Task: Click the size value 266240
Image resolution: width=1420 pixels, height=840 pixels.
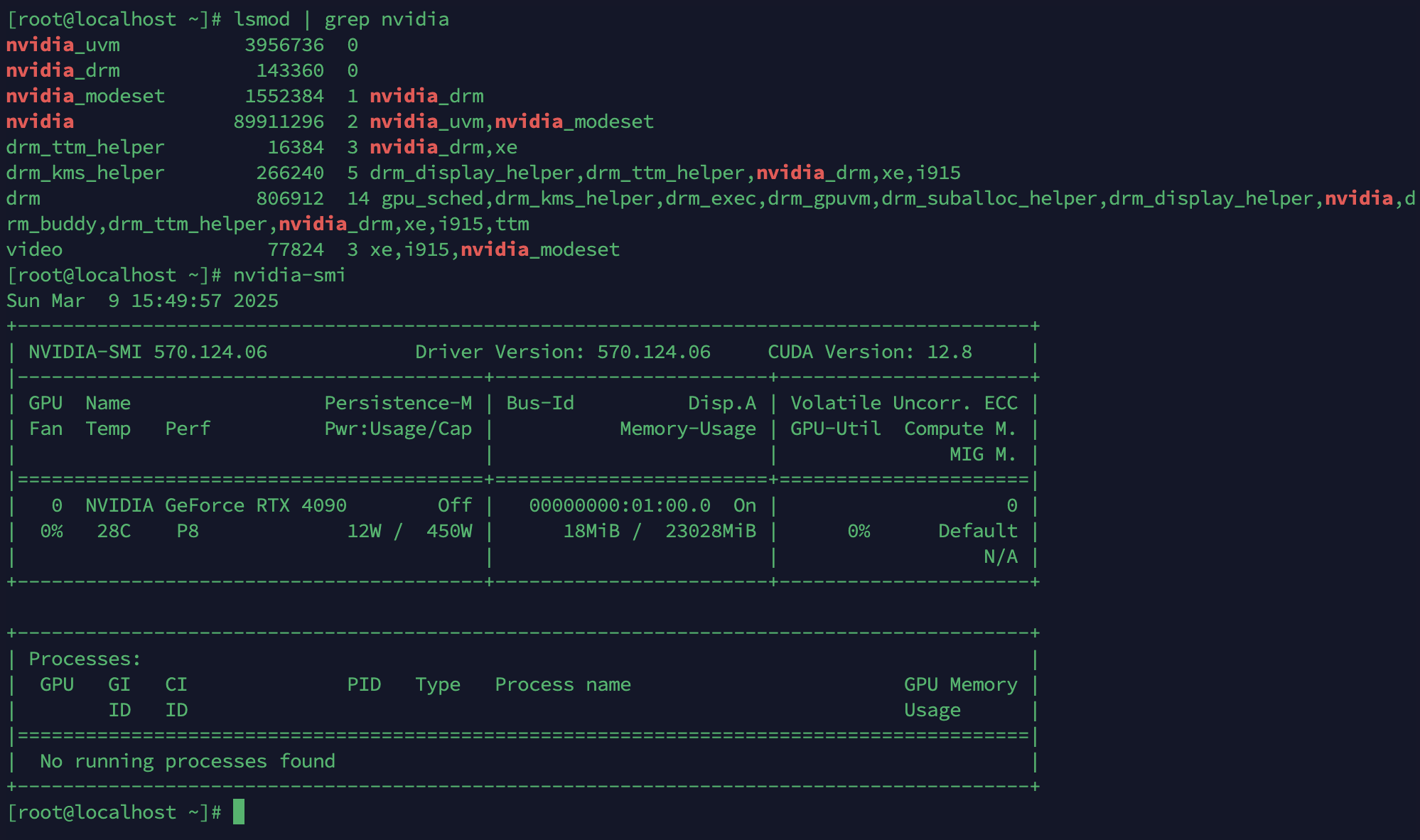Action: coord(290,173)
